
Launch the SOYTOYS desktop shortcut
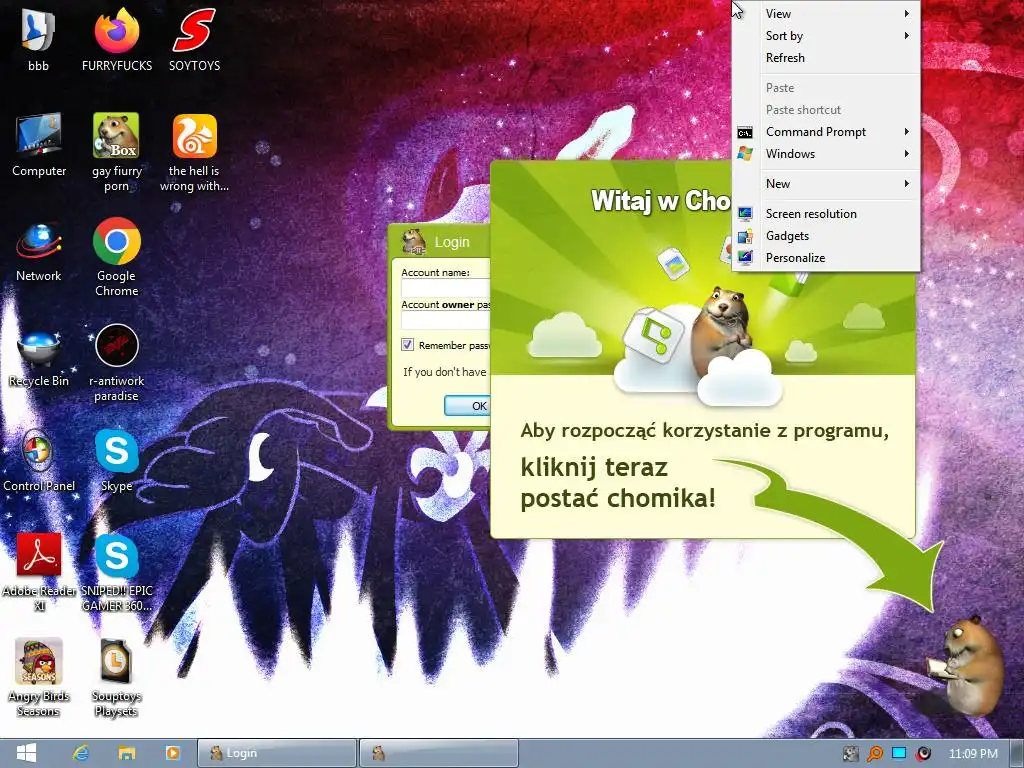point(194,39)
